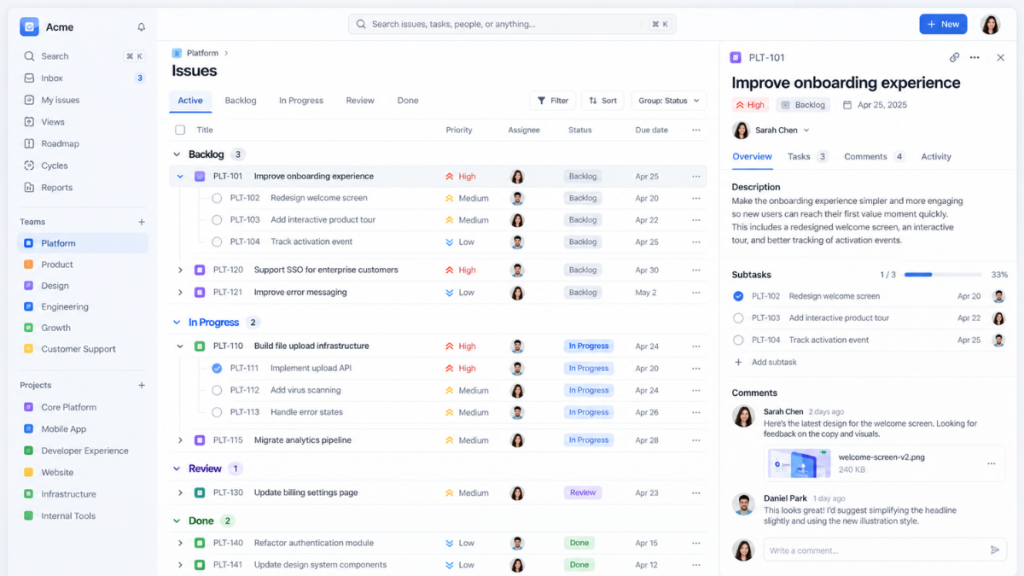Viewport: 1024px width, 576px height.
Task: Click the Sort button
Action: [603, 101]
